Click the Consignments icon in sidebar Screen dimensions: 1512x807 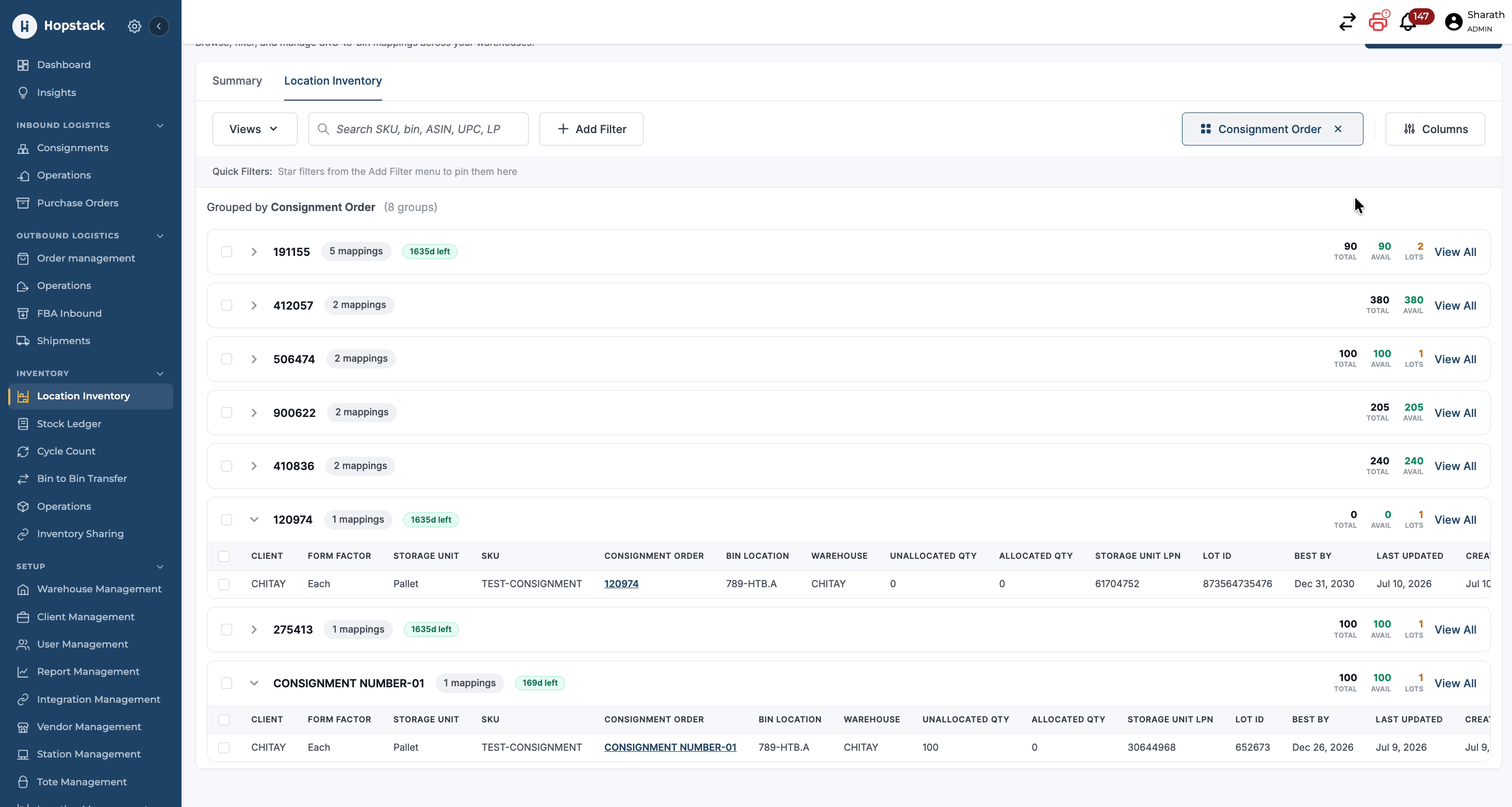point(23,148)
